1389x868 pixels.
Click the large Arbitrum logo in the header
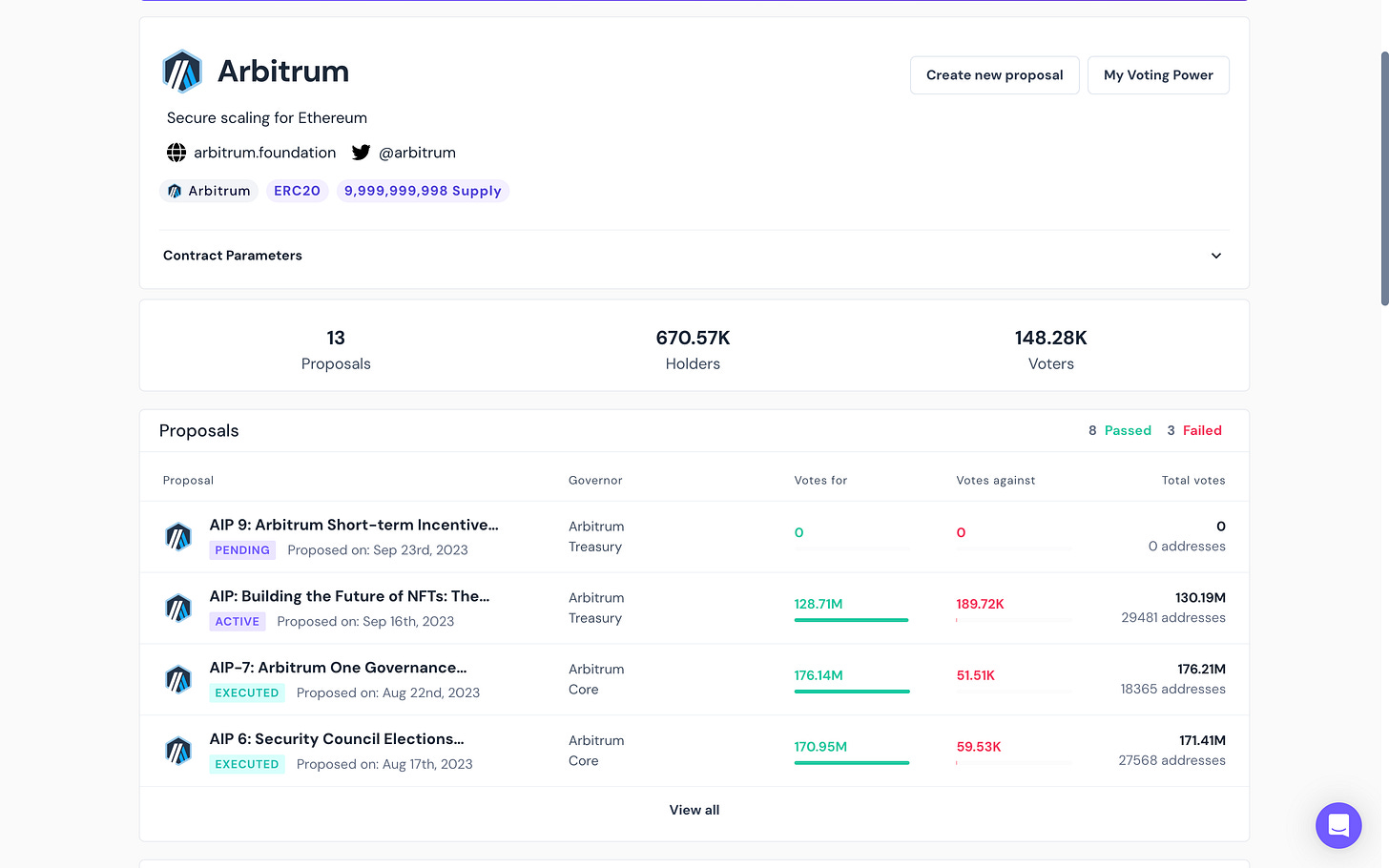pyautogui.click(x=182, y=72)
